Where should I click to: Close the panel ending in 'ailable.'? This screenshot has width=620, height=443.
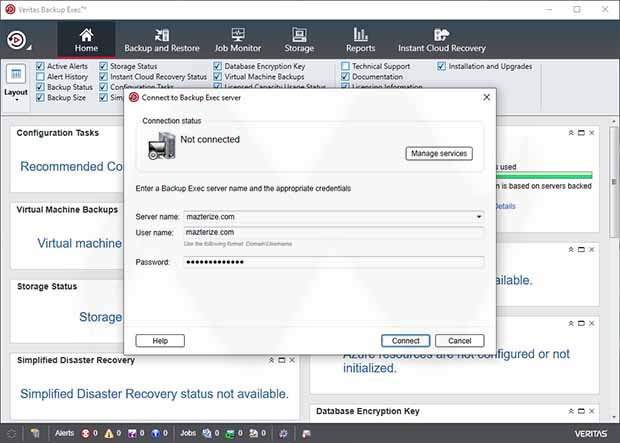(592, 249)
